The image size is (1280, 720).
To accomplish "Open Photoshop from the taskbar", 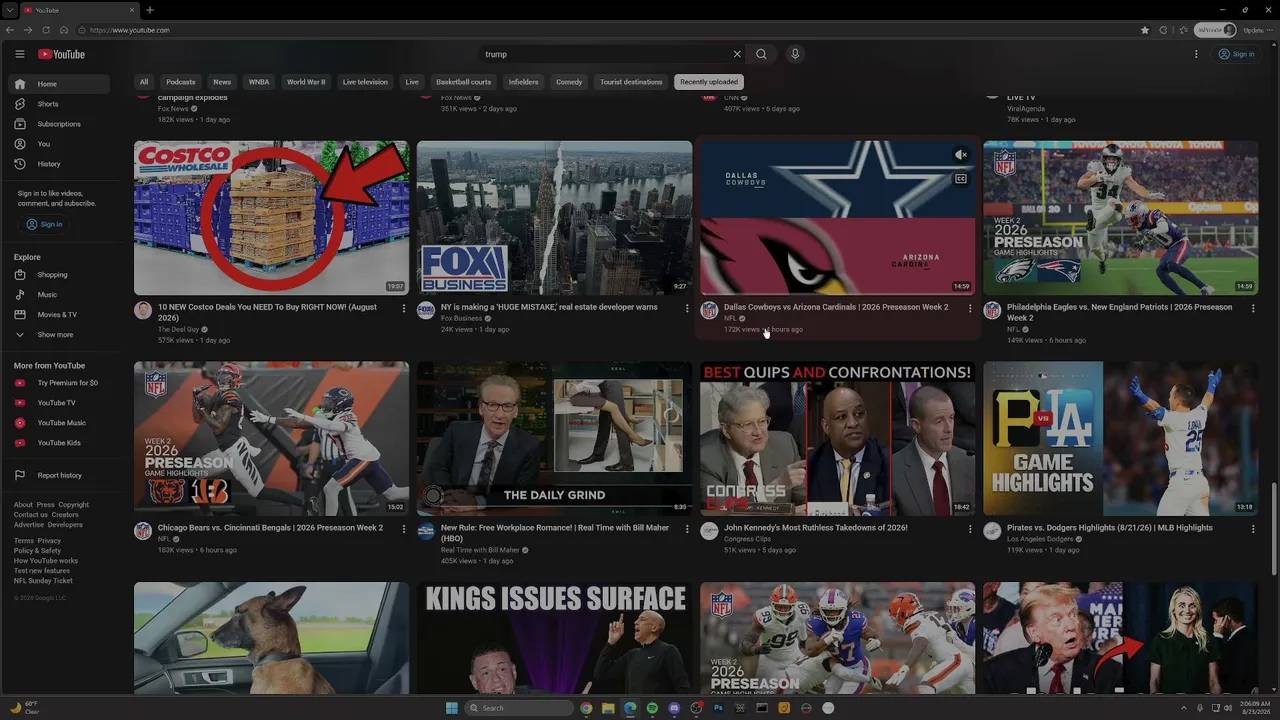I will click(718, 708).
